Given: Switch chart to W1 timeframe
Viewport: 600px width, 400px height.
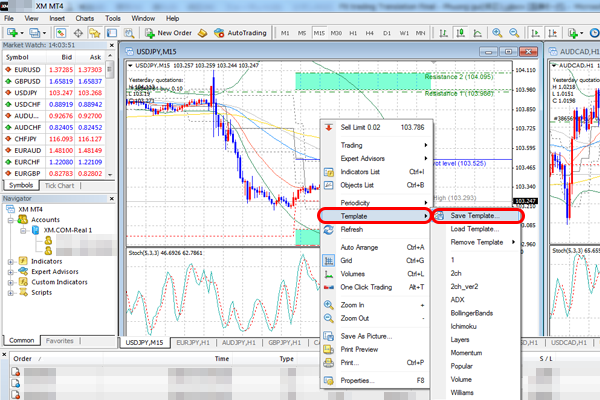Looking at the screenshot, I should coord(404,33).
